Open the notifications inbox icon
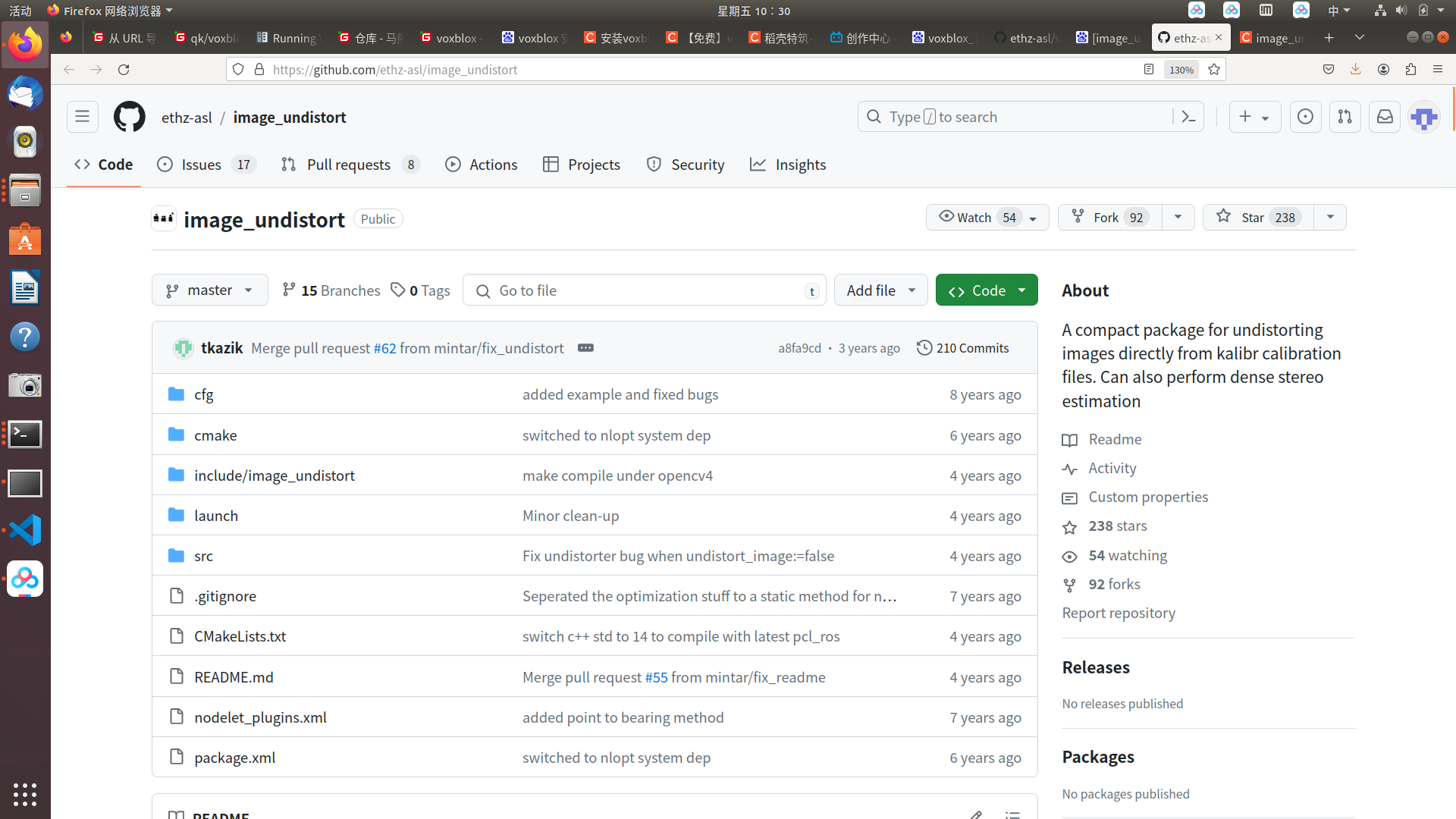The image size is (1456, 819). point(1385,117)
